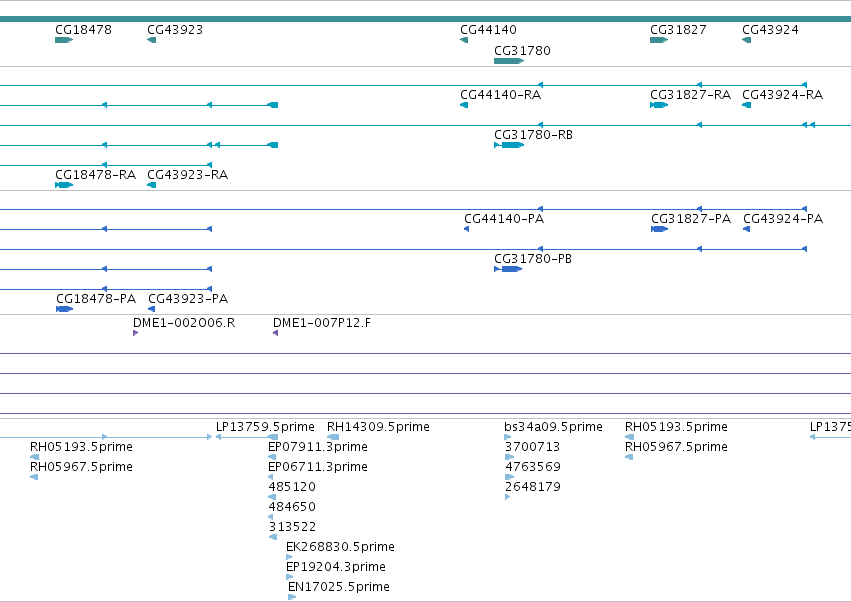Click the CG31780 gene arrow glyph
Screen dimensions: 851x602
point(509,61)
